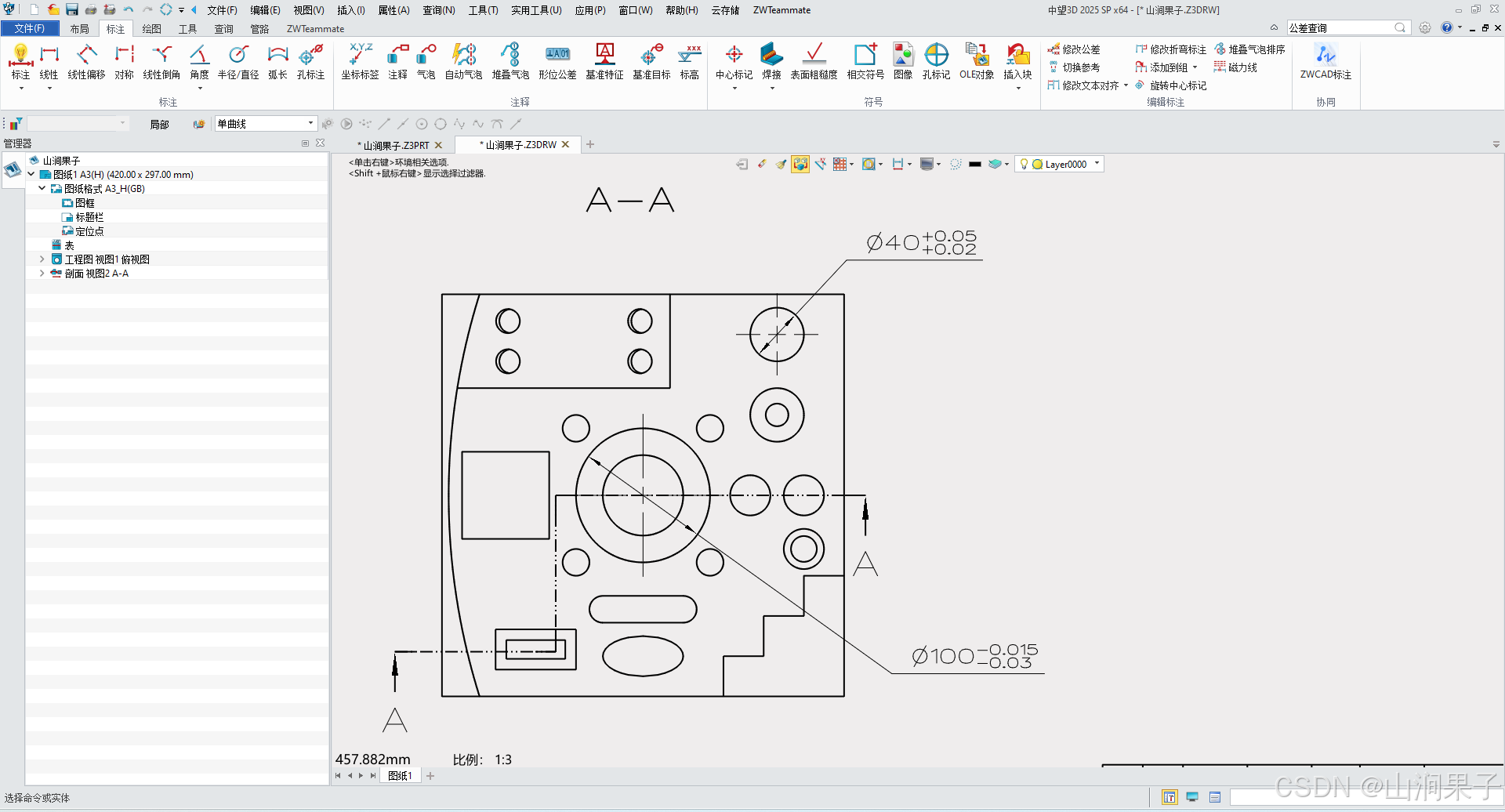The image size is (1505, 812).
Task: Open the 单曲线 selection filter combo box
Action: [266, 124]
